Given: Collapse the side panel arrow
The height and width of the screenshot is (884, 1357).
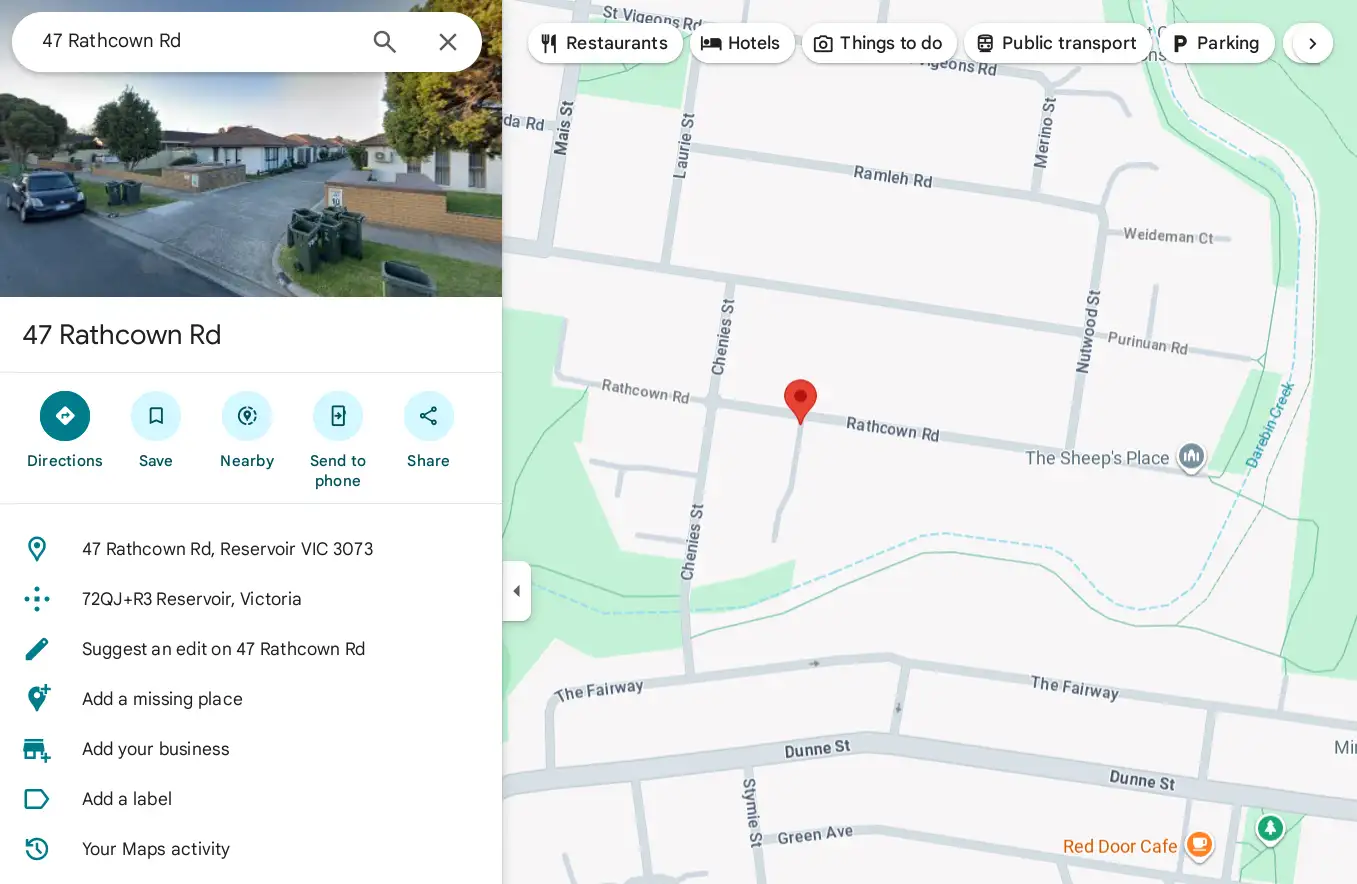Looking at the screenshot, I should tap(516, 591).
